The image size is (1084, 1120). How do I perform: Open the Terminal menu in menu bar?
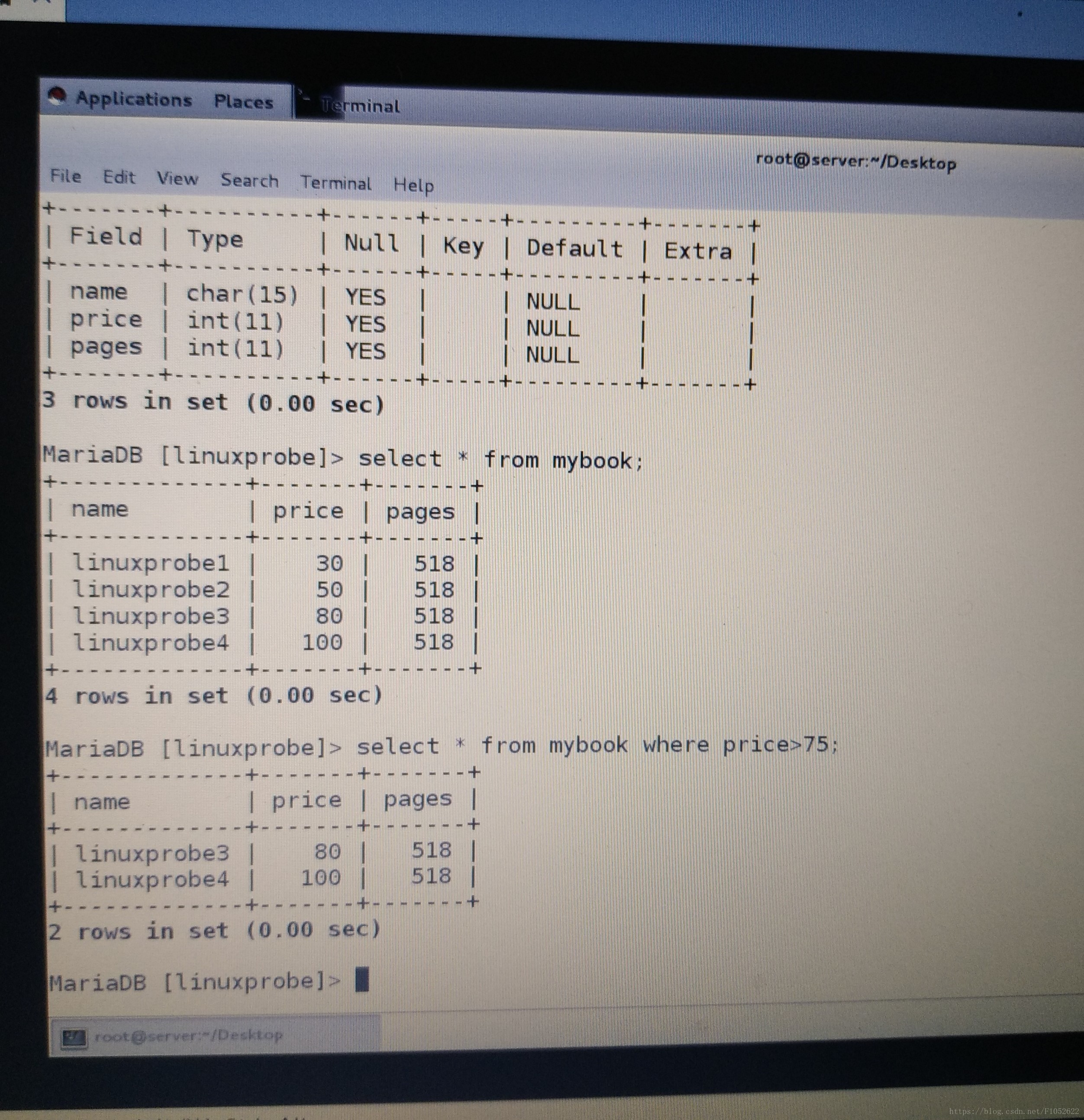pos(336,183)
